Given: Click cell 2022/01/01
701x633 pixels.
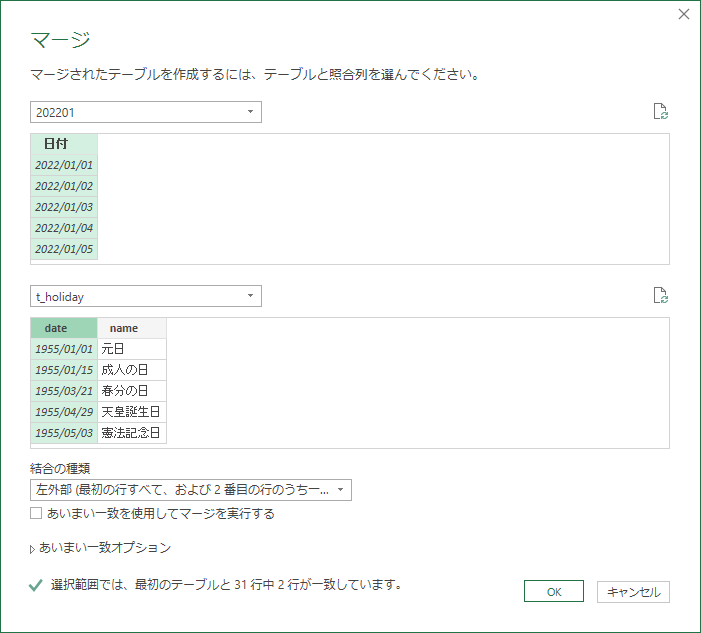Looking at the screenshot, I should tap(64, 165).
